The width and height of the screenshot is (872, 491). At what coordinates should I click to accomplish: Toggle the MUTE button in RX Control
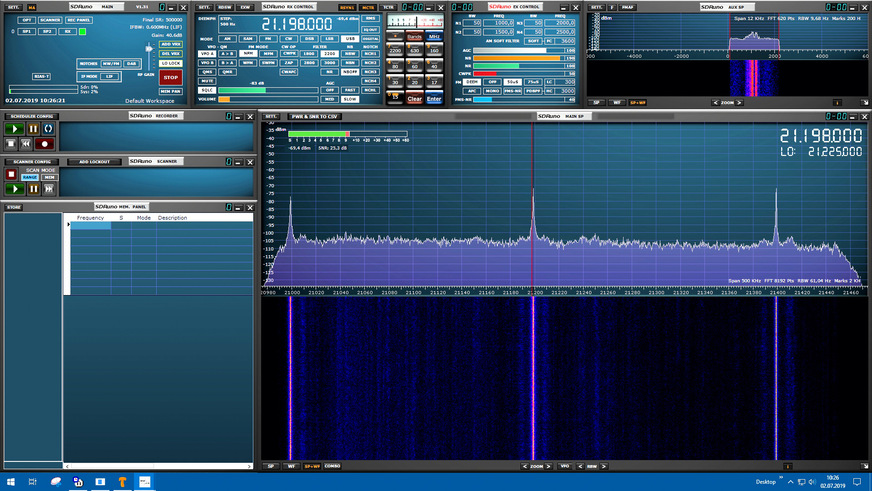tap(208, 81)
